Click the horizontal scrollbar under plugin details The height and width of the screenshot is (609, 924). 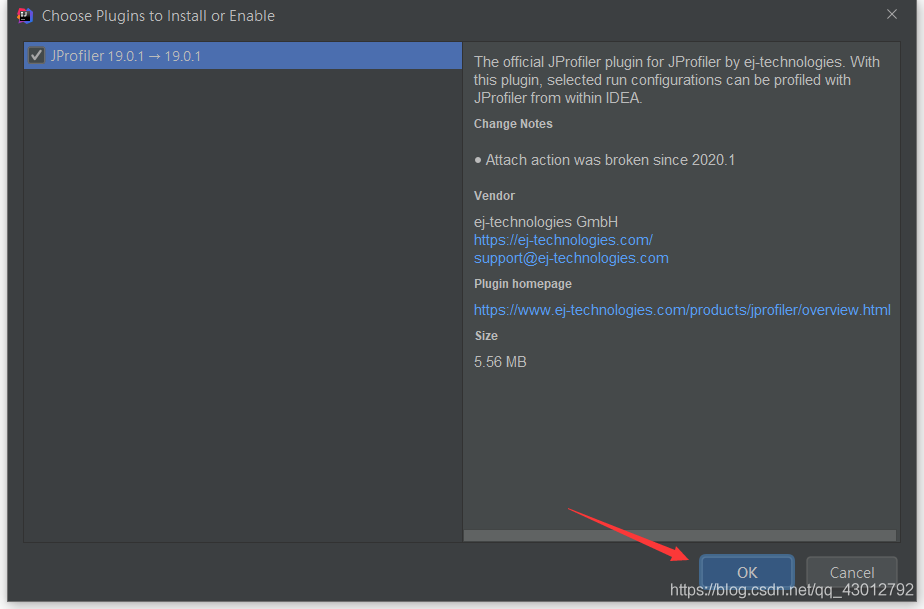[x=679, y=536]
